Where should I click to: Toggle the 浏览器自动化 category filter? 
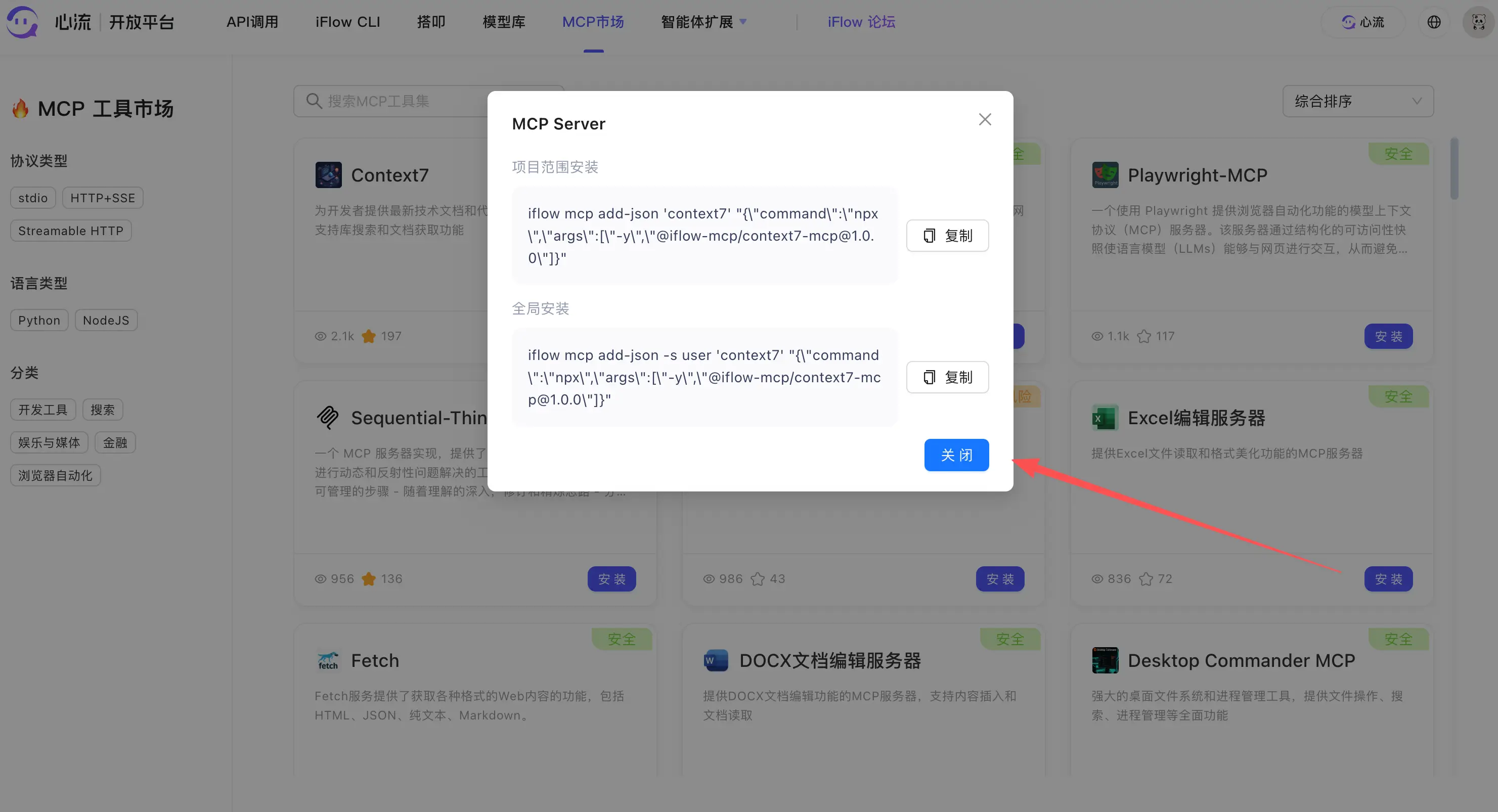tap(55, 475)
